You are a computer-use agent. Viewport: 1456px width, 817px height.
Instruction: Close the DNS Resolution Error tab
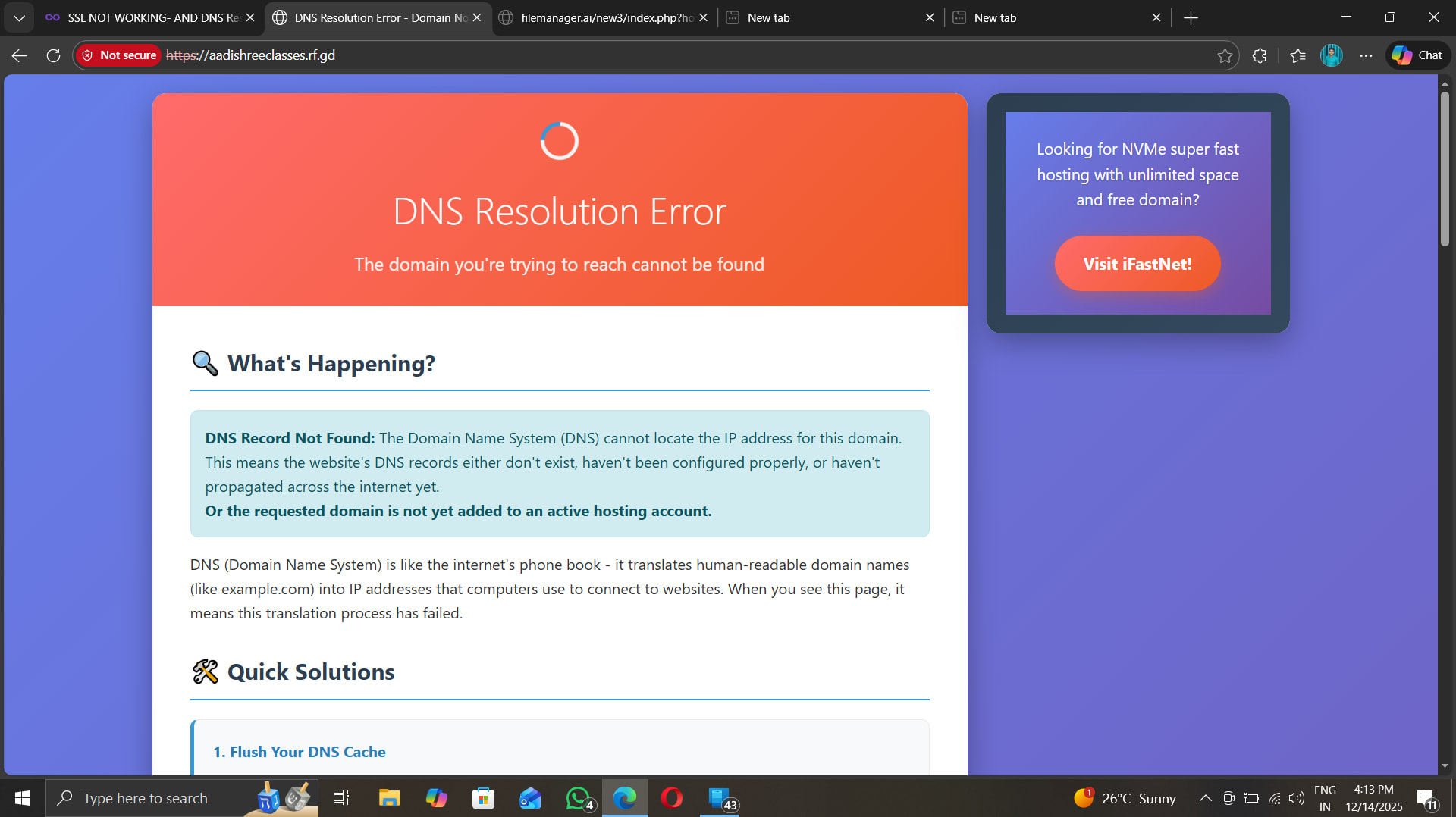[477, 17]
